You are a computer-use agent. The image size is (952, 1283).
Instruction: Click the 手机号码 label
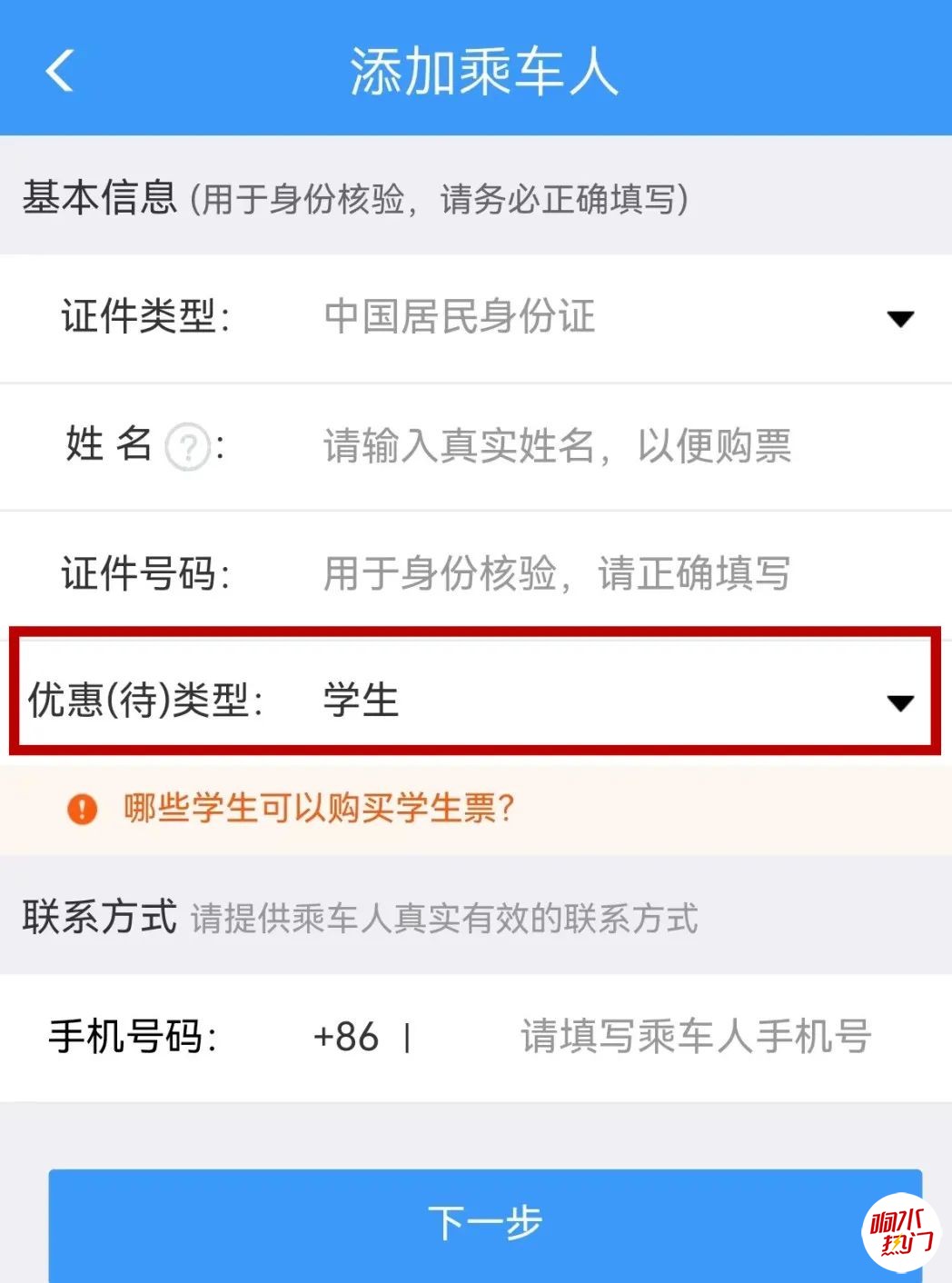point(133,1037)
